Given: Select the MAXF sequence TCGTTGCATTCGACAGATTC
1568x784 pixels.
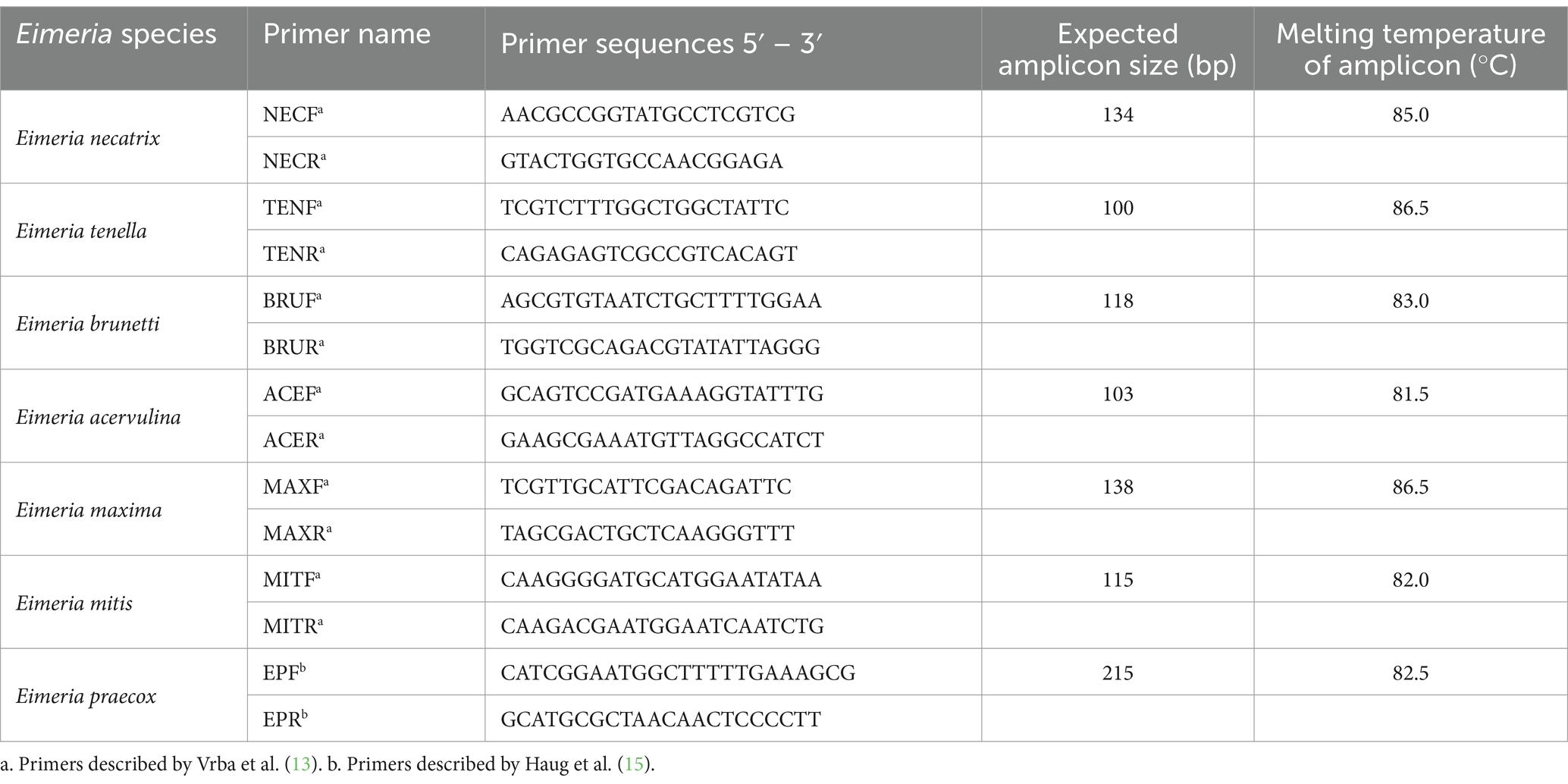Looking at the screenshot, I should click(x=646, y=487).
